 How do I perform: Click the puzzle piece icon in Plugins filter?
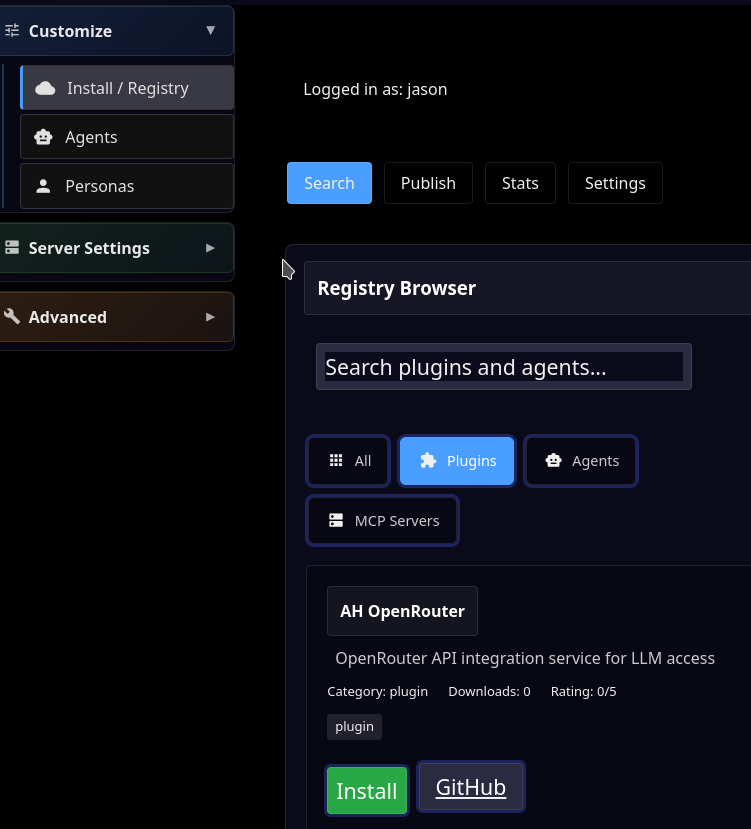(428, 461)
